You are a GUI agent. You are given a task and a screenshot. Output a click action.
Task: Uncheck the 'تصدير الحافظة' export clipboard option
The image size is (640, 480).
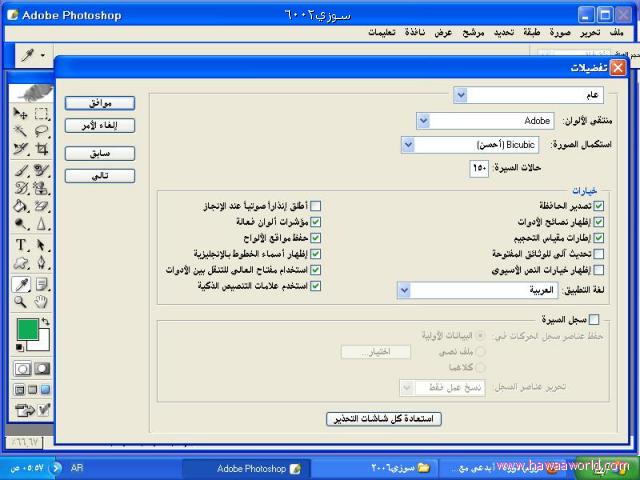tap(599, 206)
